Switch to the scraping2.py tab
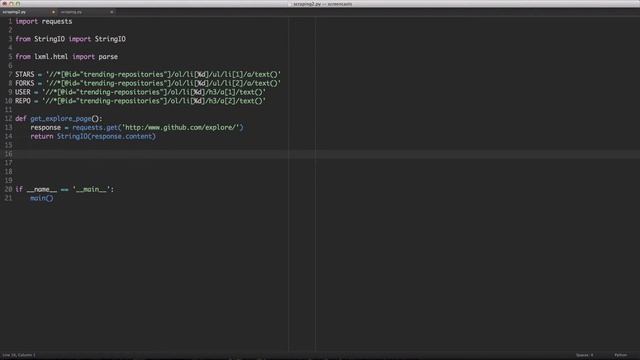This screenshot has height=360, width=640. pyautogui.click(x=14, y=12)
